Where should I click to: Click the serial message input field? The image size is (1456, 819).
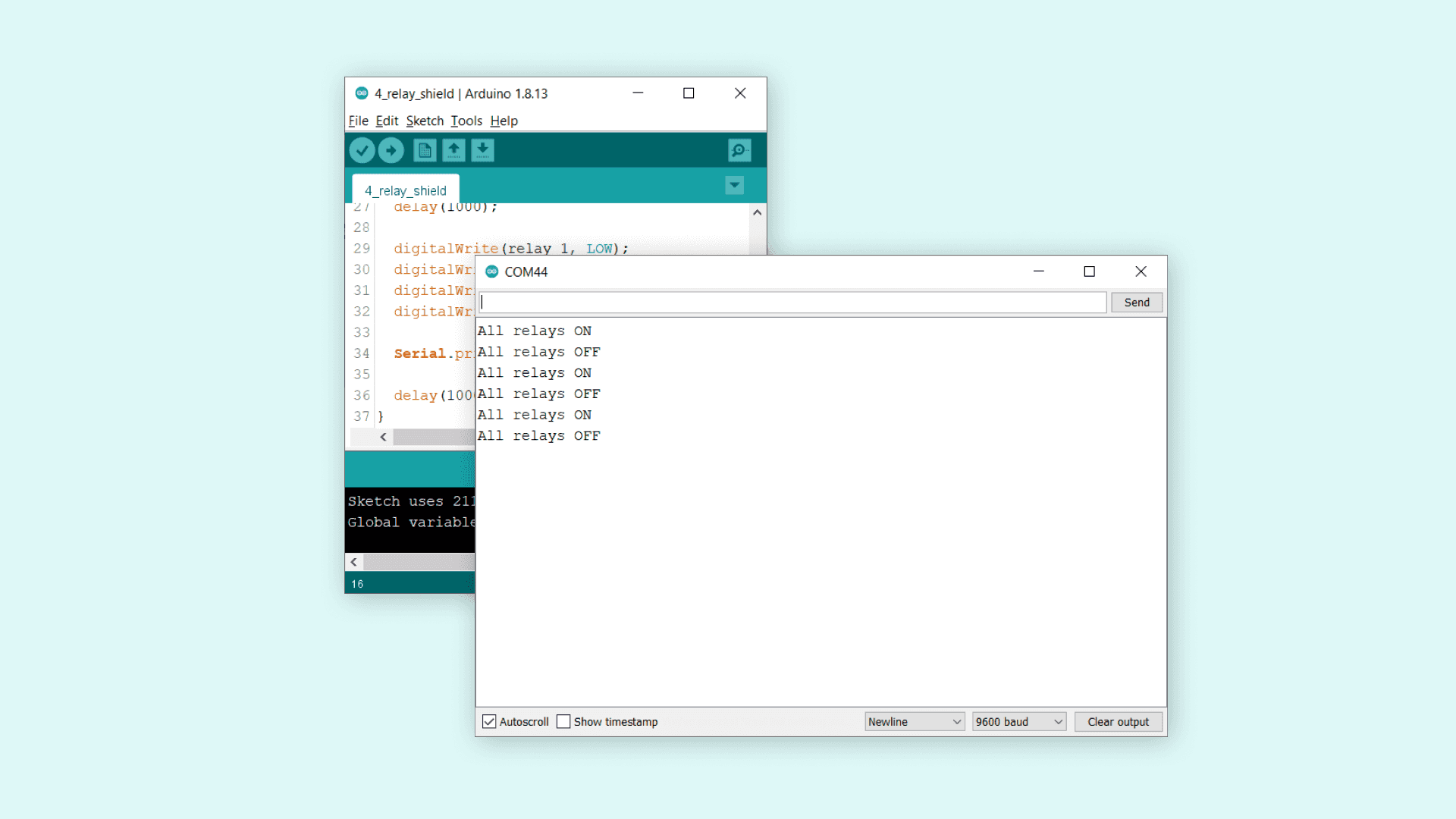coord(792,302)
